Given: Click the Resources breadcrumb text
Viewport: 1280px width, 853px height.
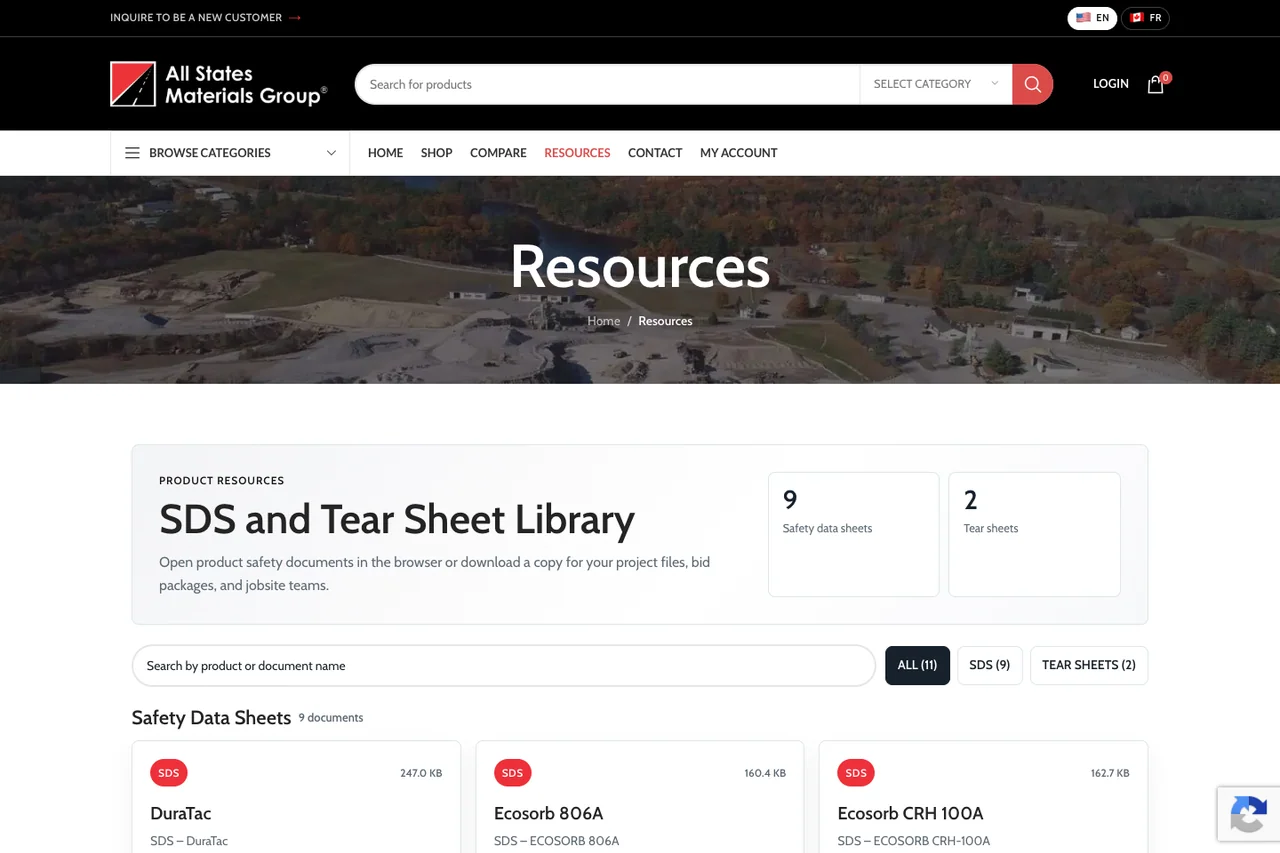Looking at the screenshot, I should [x=665, y=321].
